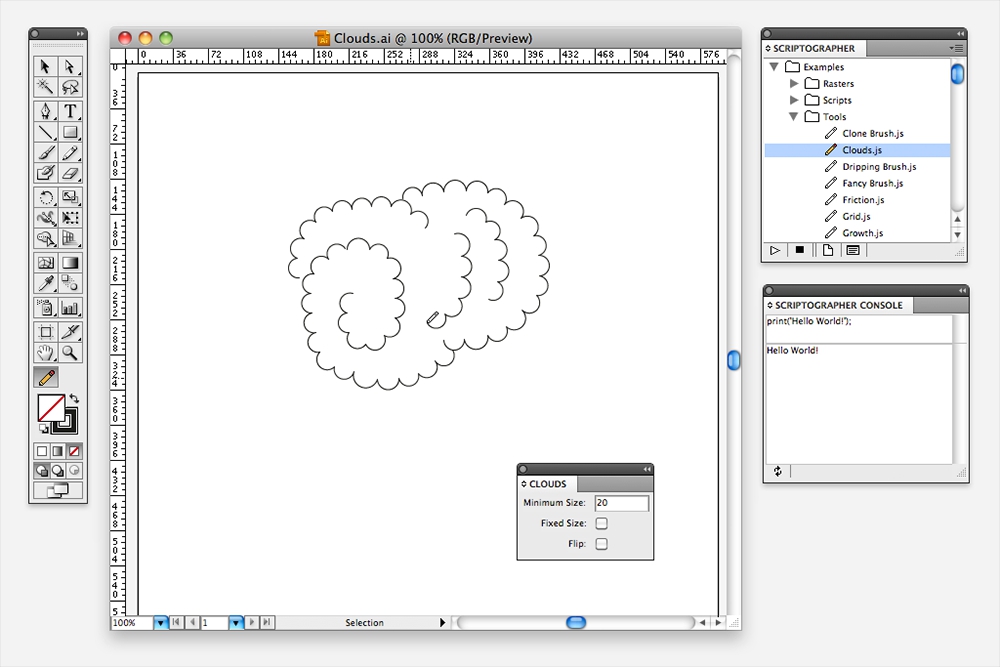Select the Gradient tool
This screenshot has height=667, width=1000.
[70, 263]
